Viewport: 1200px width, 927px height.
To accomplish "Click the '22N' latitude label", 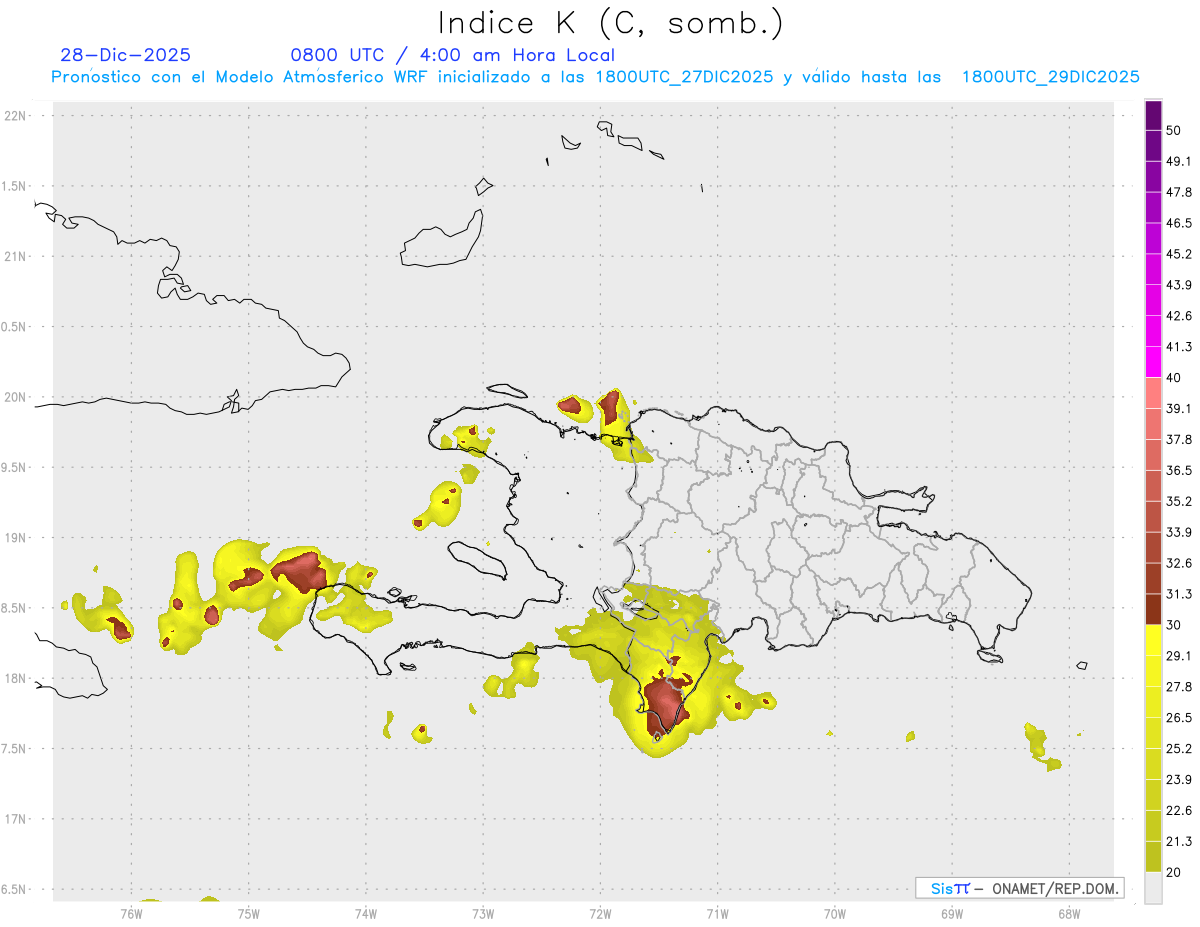I will [14, 115].
